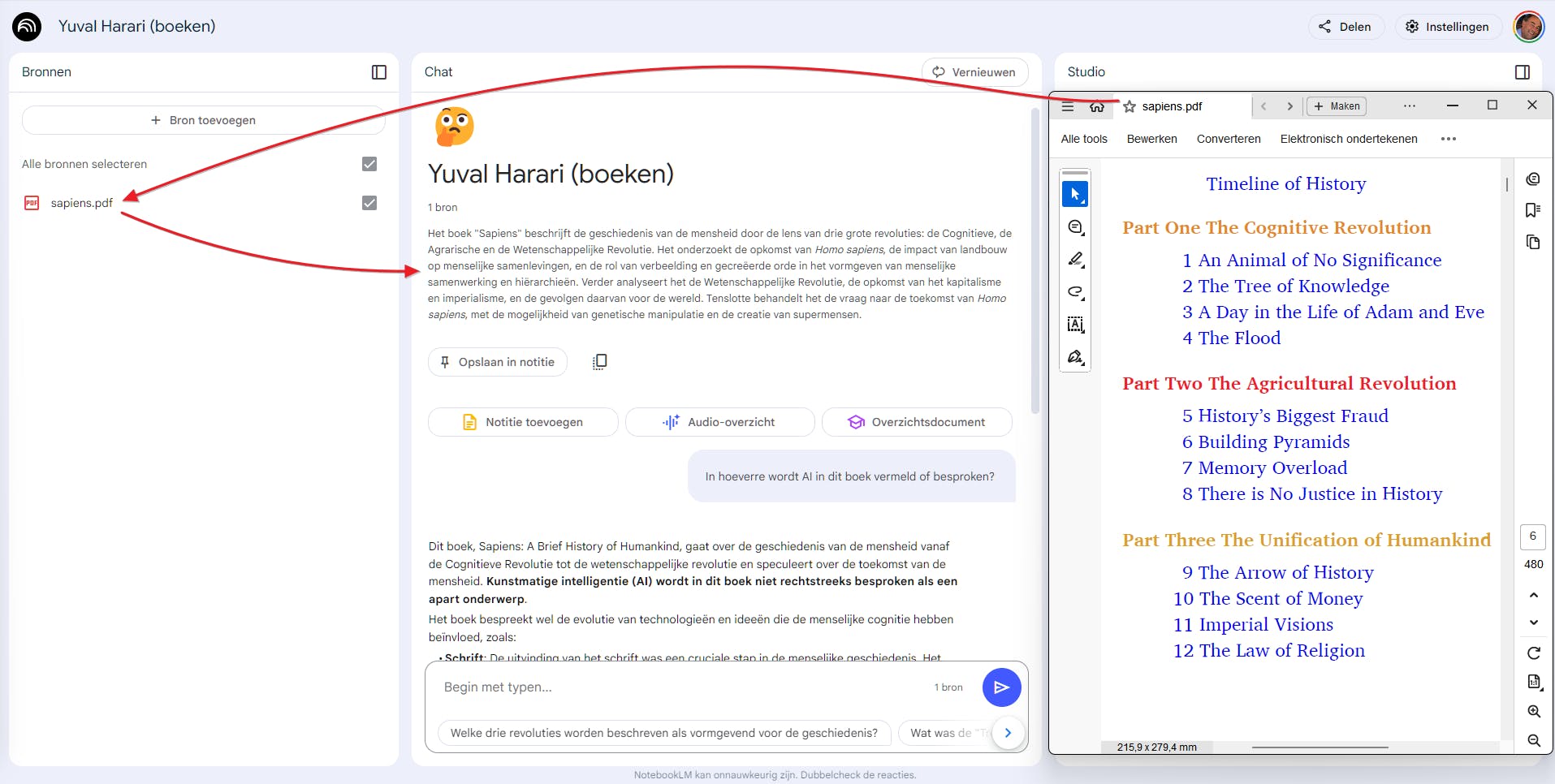1555x784 pixels.
Task: Open the Alle tools menu
Action: 1084,139
